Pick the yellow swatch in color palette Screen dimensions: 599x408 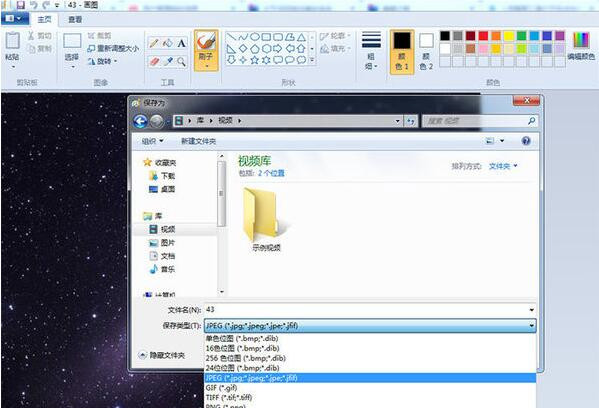[509, 36]
